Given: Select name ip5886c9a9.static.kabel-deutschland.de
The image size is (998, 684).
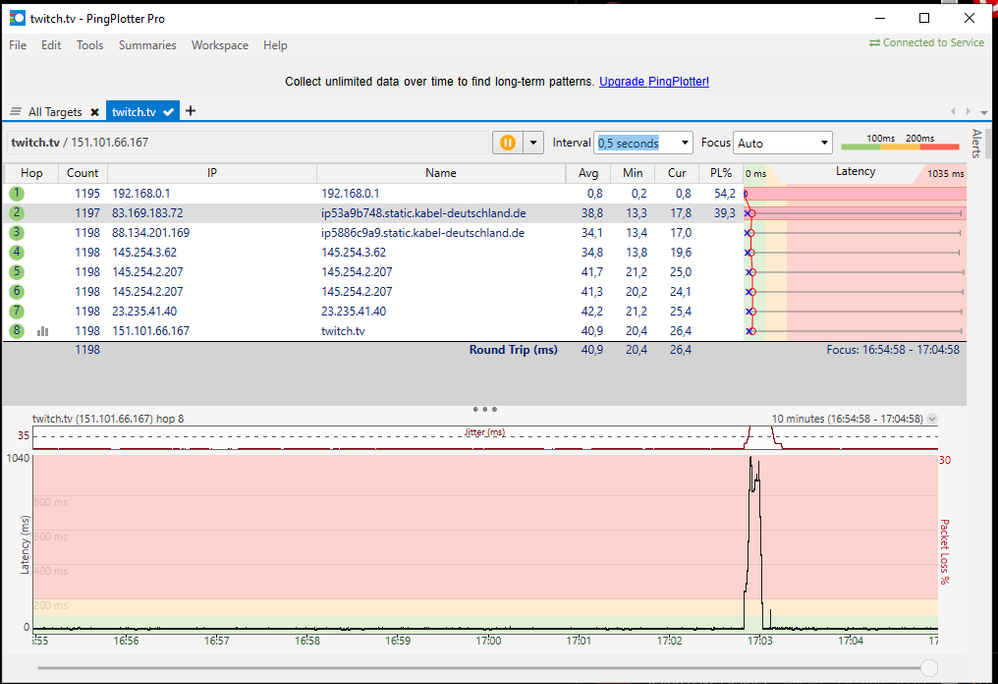Looking at the screenshot, I should coord(423,233).
